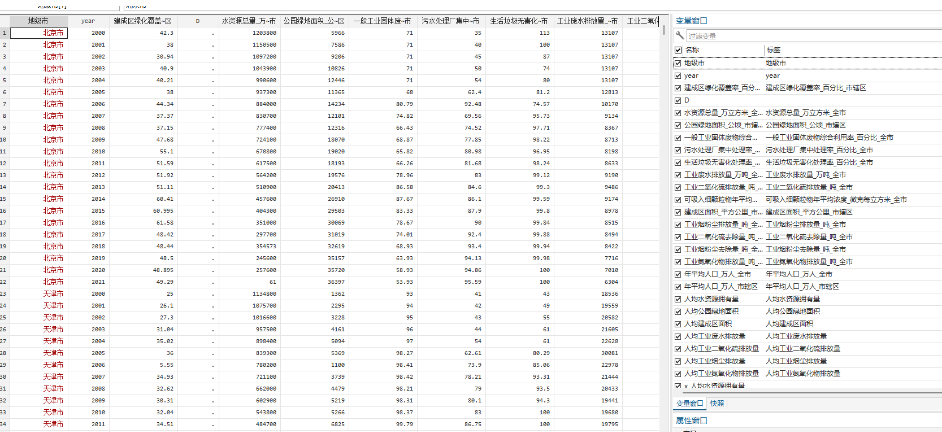Select the 生活垃圾无害化 column header
This screenshot has width=942, height=432.
[518, 20]
